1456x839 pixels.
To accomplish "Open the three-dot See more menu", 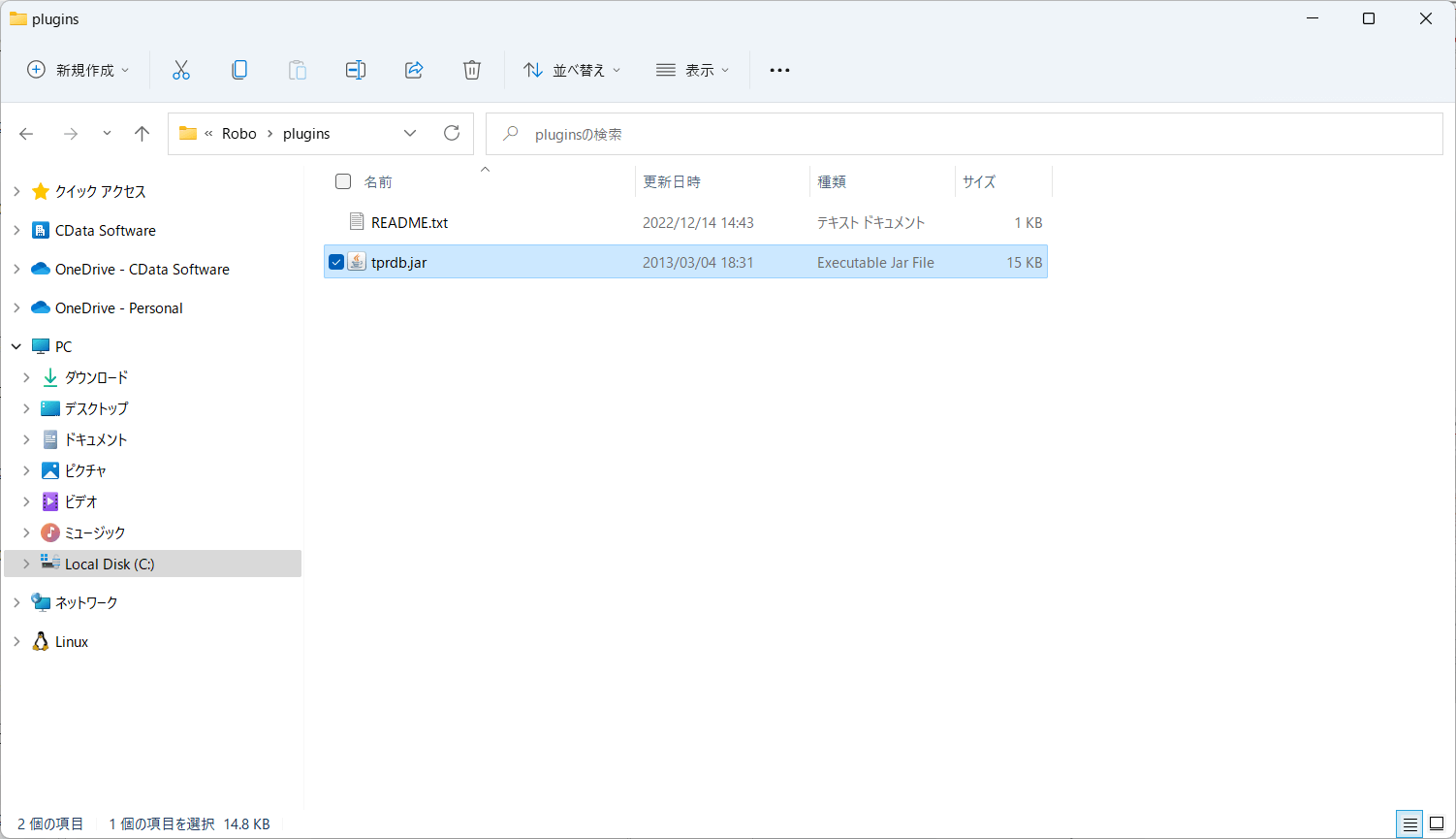I will click(x=779, y=70).
